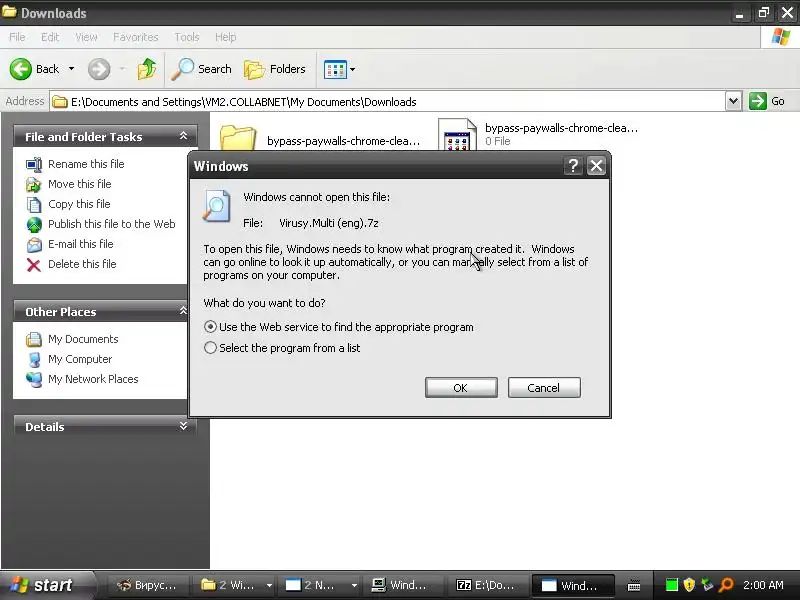Select the bypass-paywalls-chrome-clea folder
Viewport: 800px width, 600px height.
click(320, 139)
